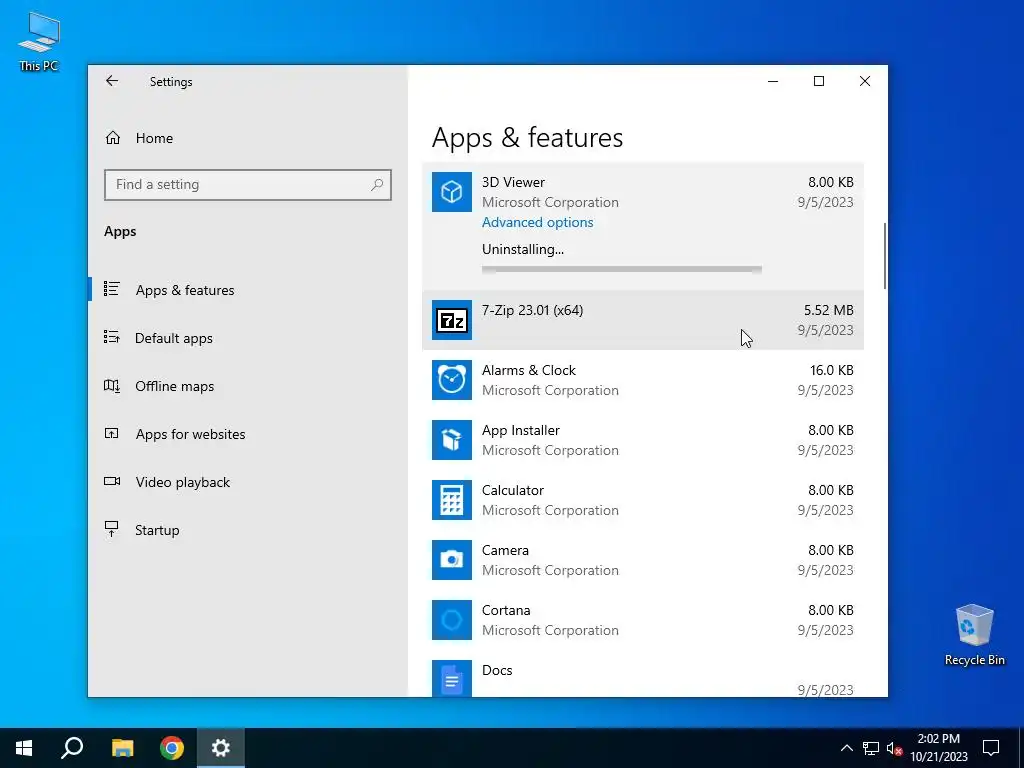Screen dimensions: 1024x768
Task: Select the Camera name text
Action: 505,551
